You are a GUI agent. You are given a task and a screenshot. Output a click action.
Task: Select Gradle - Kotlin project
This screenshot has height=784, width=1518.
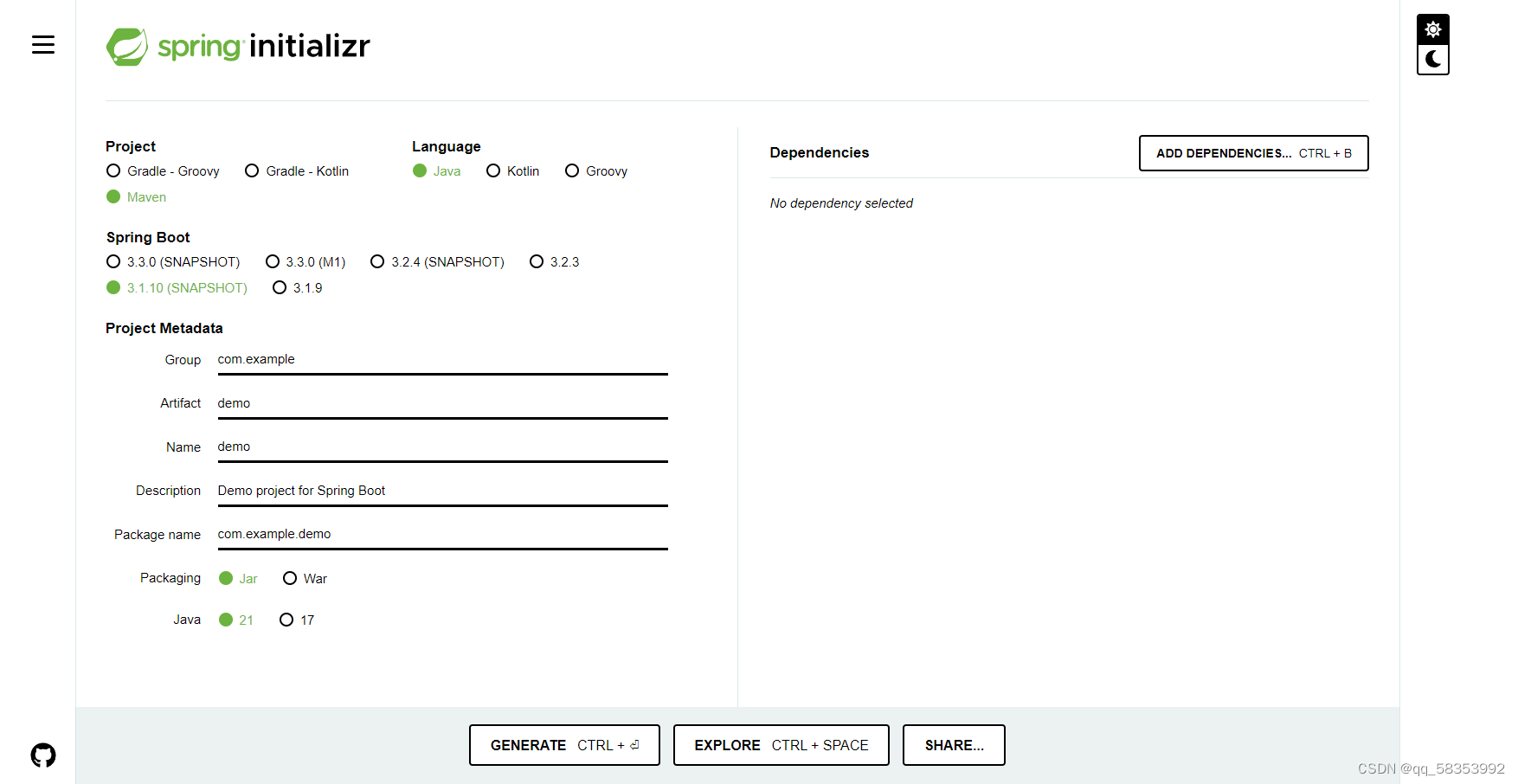pos(297,171)
